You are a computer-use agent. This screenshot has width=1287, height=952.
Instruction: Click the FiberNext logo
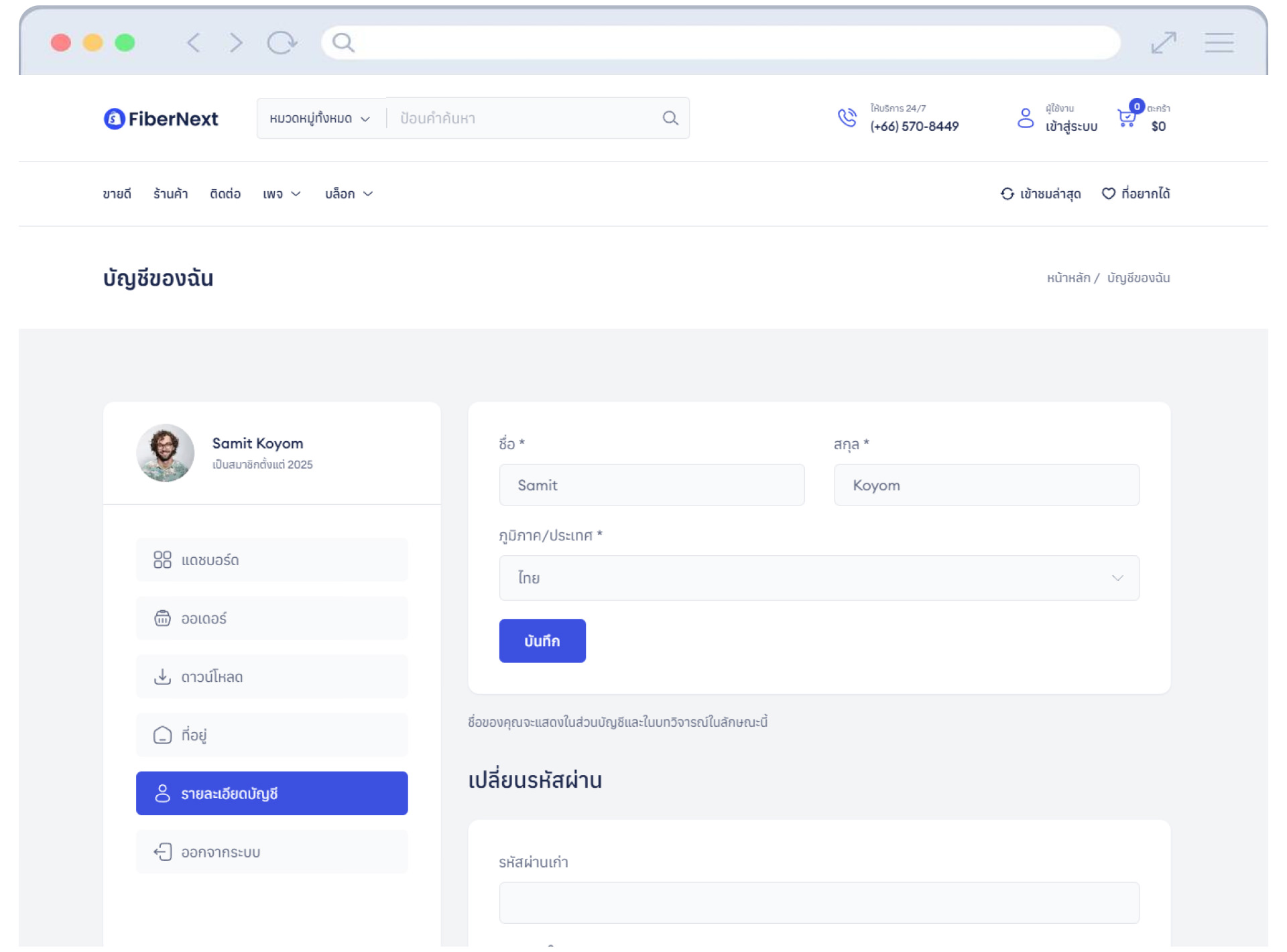161,119
